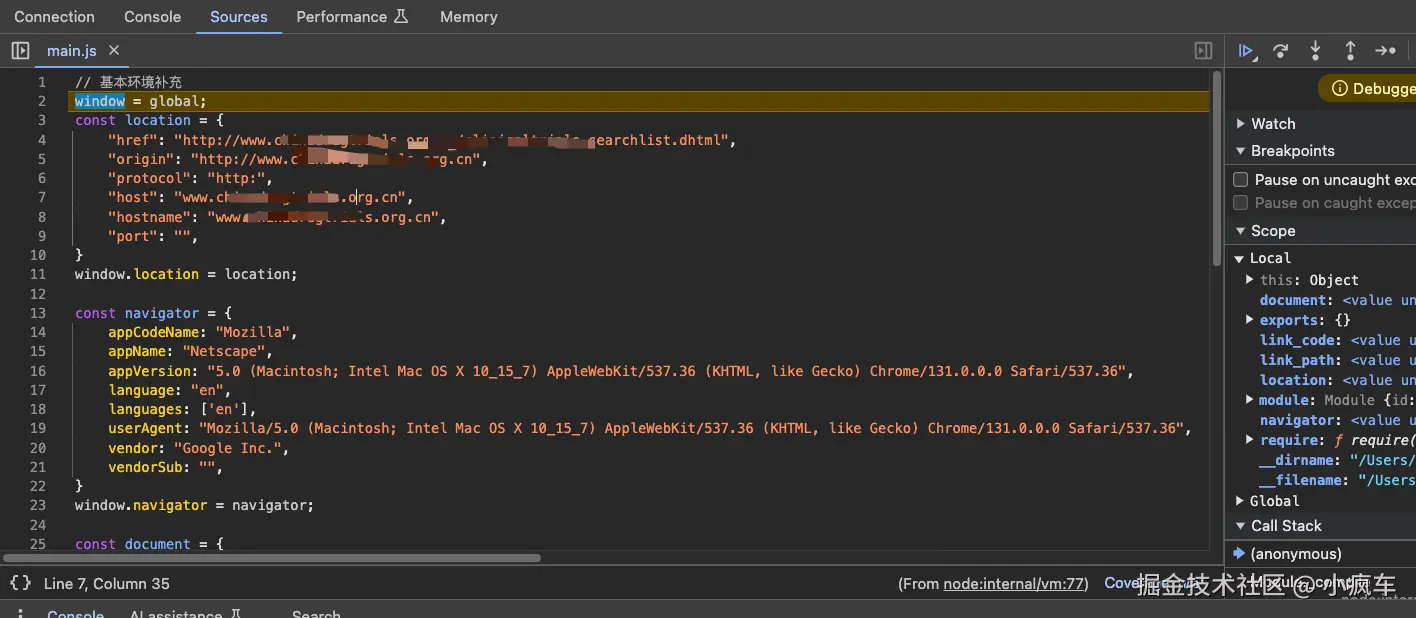
Task: Toggle the file navigator sidebar icon
Action: [20, 51]
